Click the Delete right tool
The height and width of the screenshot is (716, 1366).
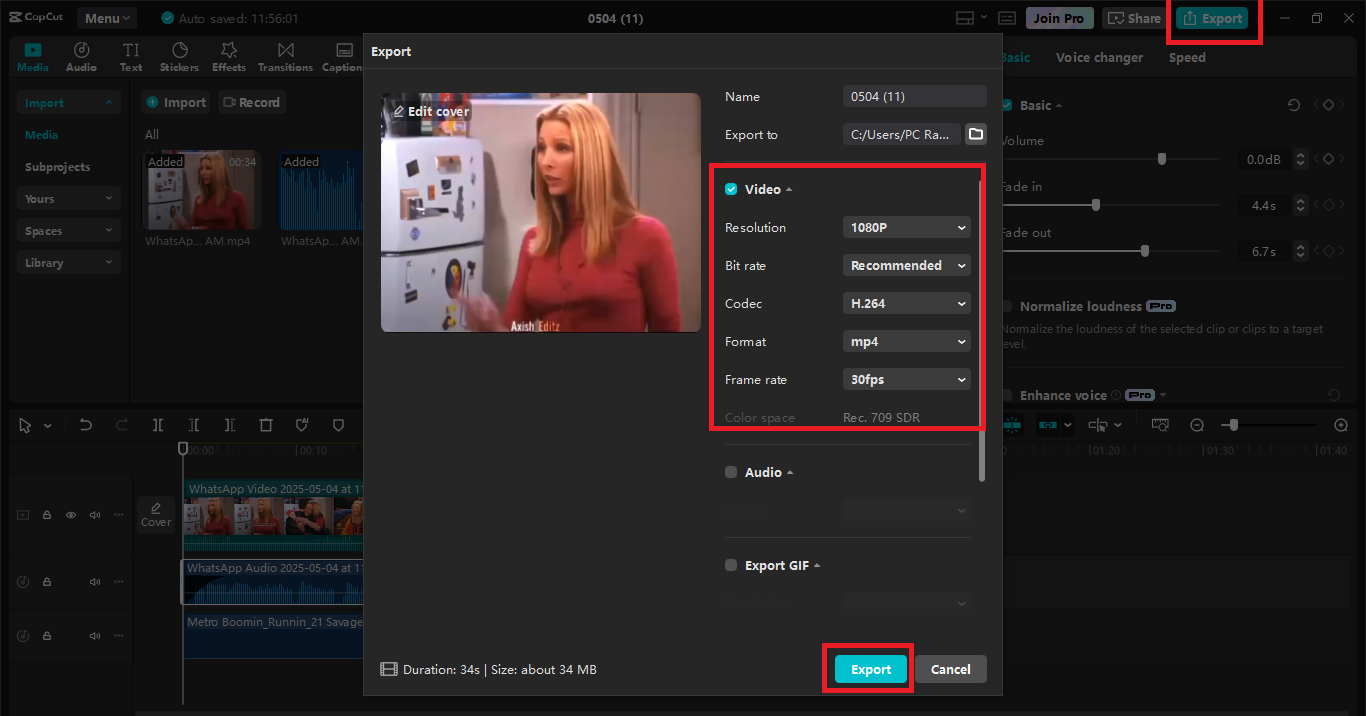tap(230, 425)
